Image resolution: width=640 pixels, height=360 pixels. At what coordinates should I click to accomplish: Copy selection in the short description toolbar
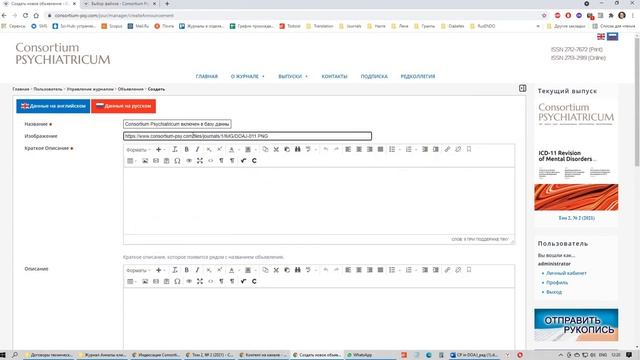click(265, 149)
